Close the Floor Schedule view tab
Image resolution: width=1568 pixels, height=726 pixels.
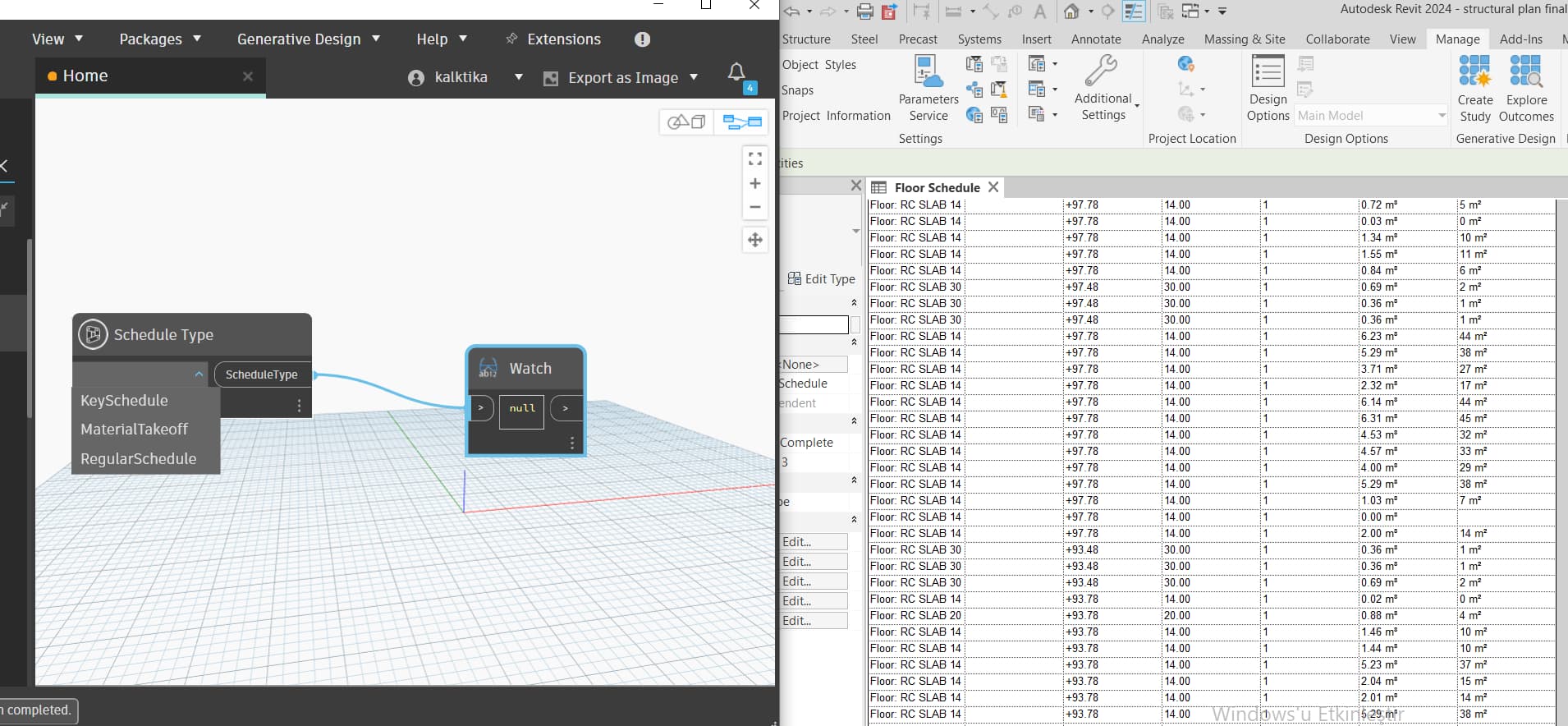click(x=993, y=187)
